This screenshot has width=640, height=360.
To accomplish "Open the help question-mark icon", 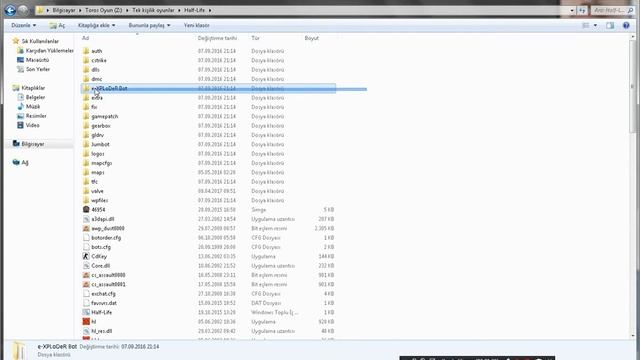I will point(626,25).
